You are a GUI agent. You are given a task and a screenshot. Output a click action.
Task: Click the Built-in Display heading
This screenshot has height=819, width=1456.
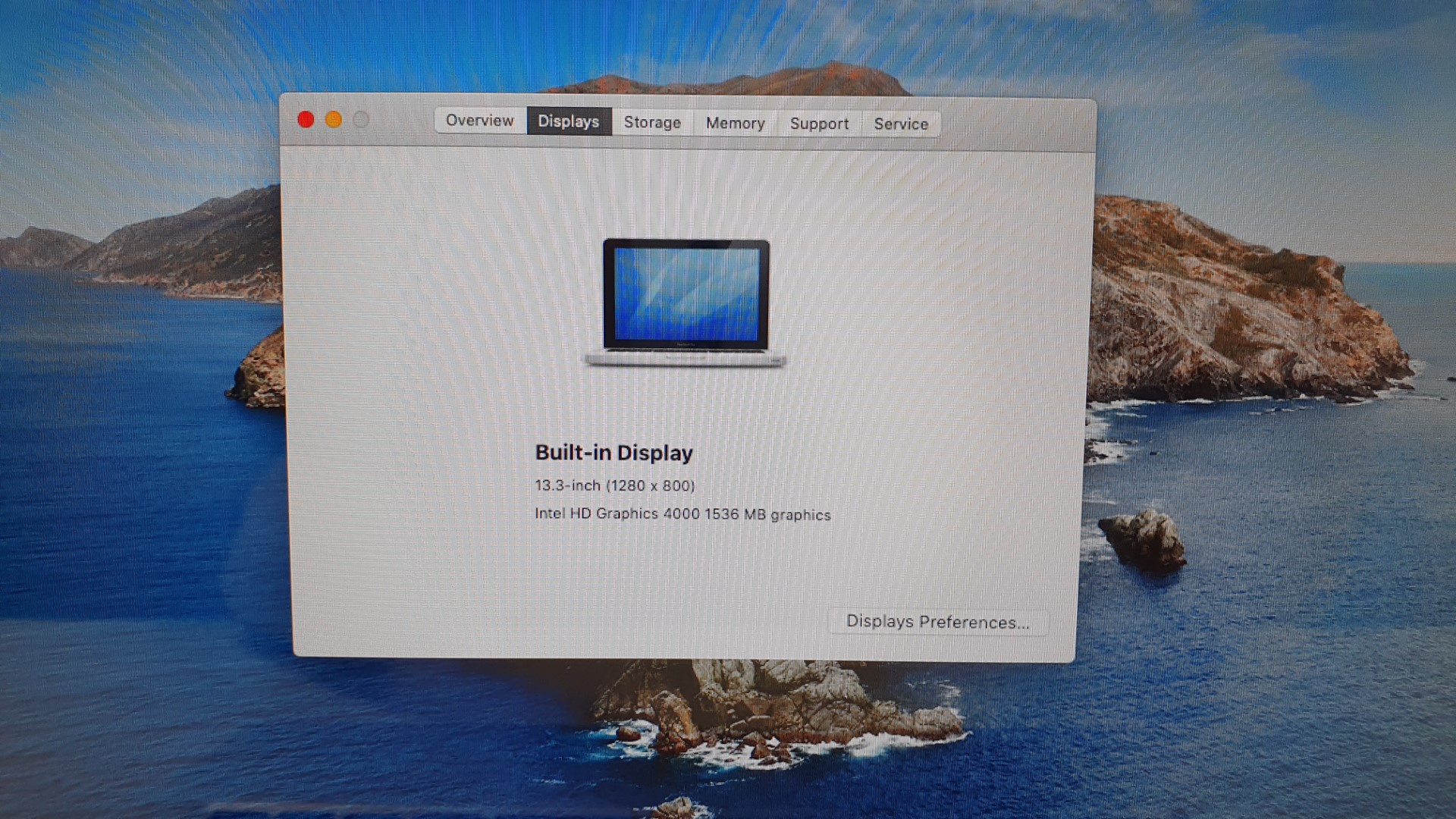point(614,453)
